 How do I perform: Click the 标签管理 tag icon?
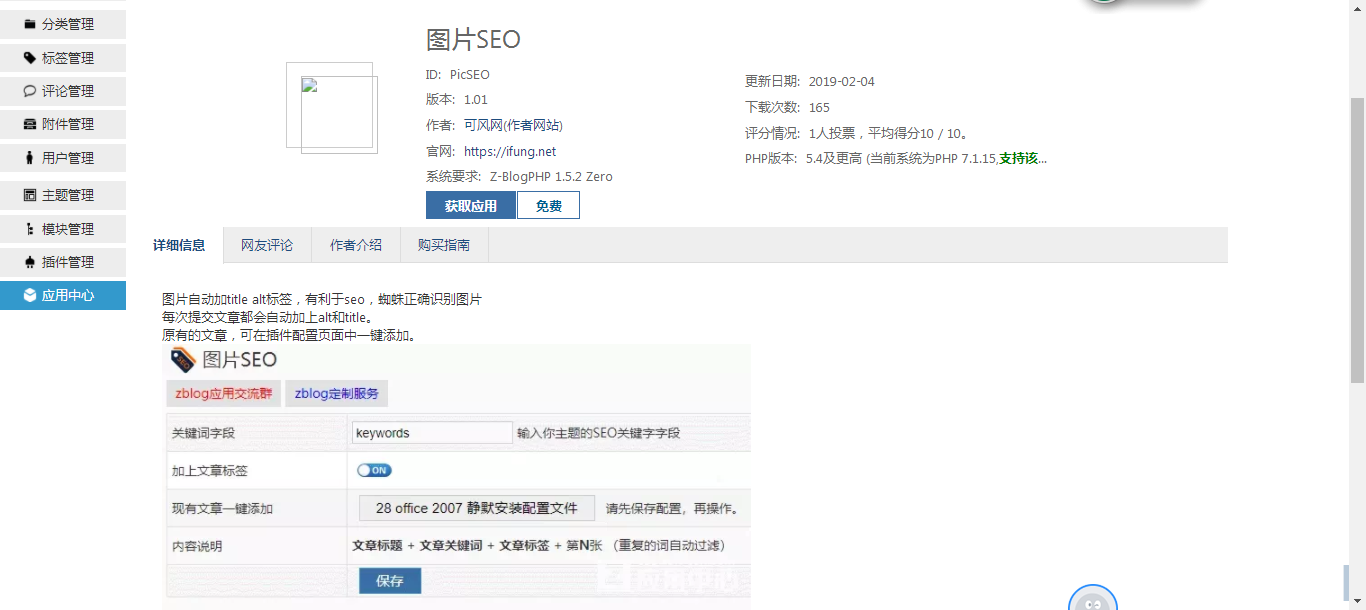click(30, 58)
